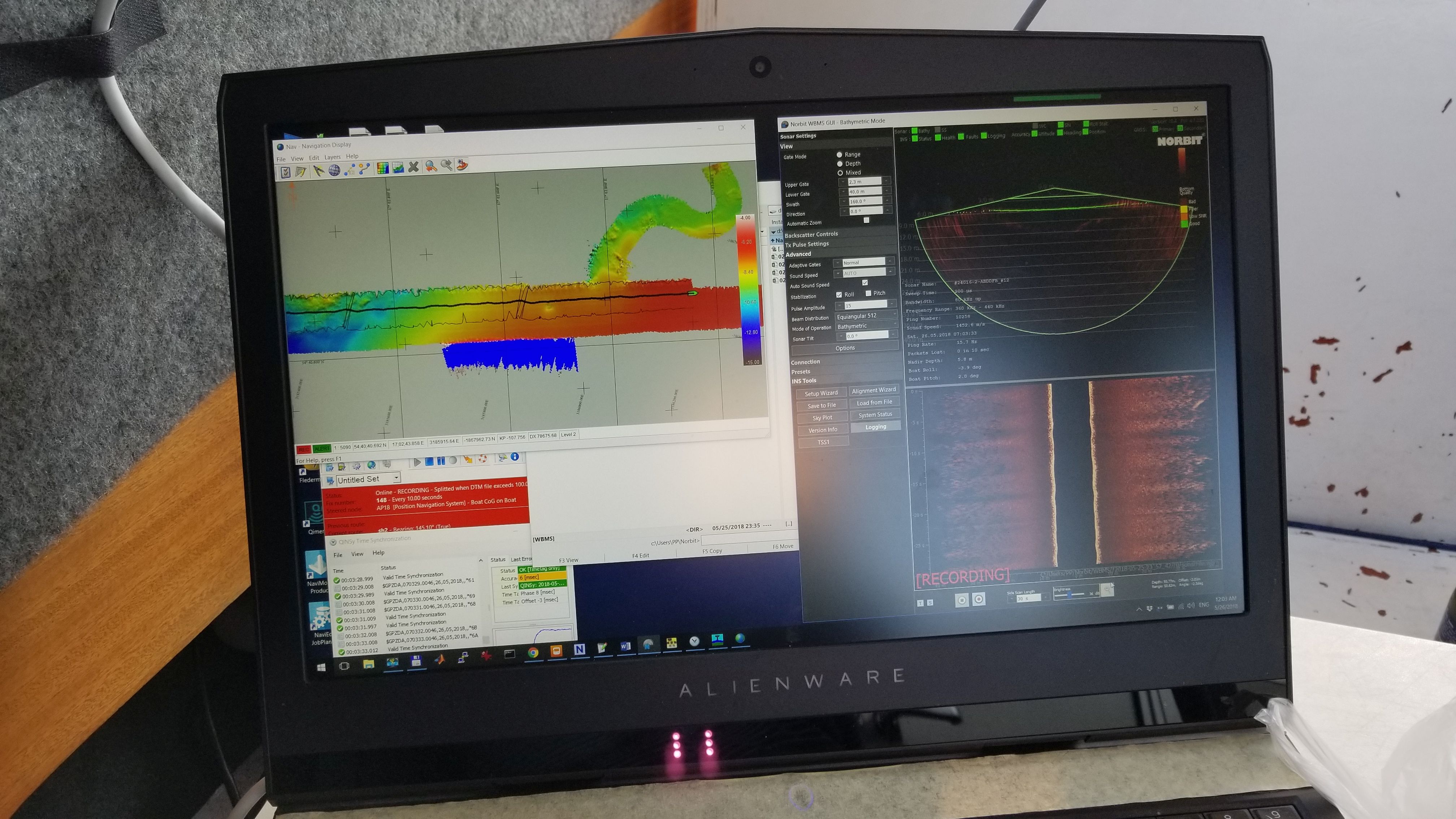Click the colored grid layer icon
Viewport: 1456px width, 819px height.
tap(383, 168)
